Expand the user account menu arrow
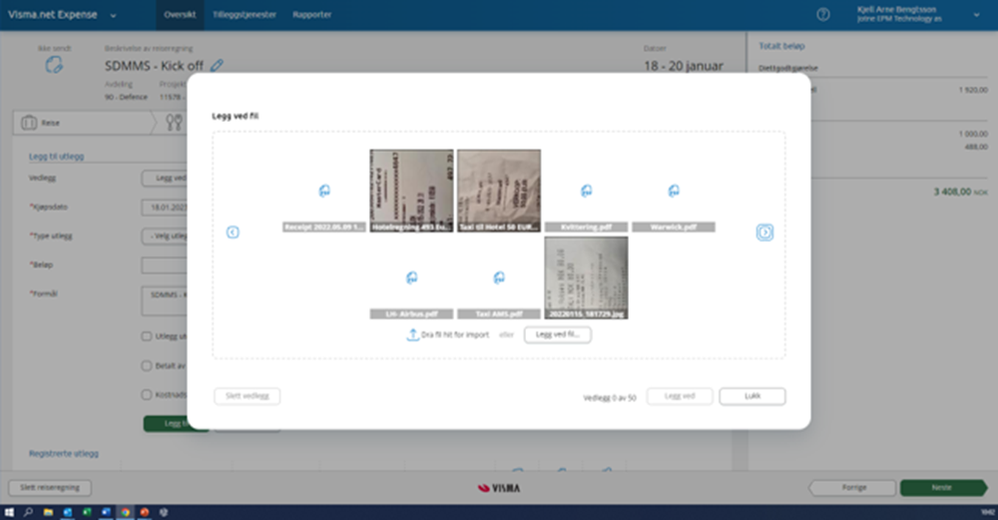The image size is (998, 520). (x=976, y=15)
